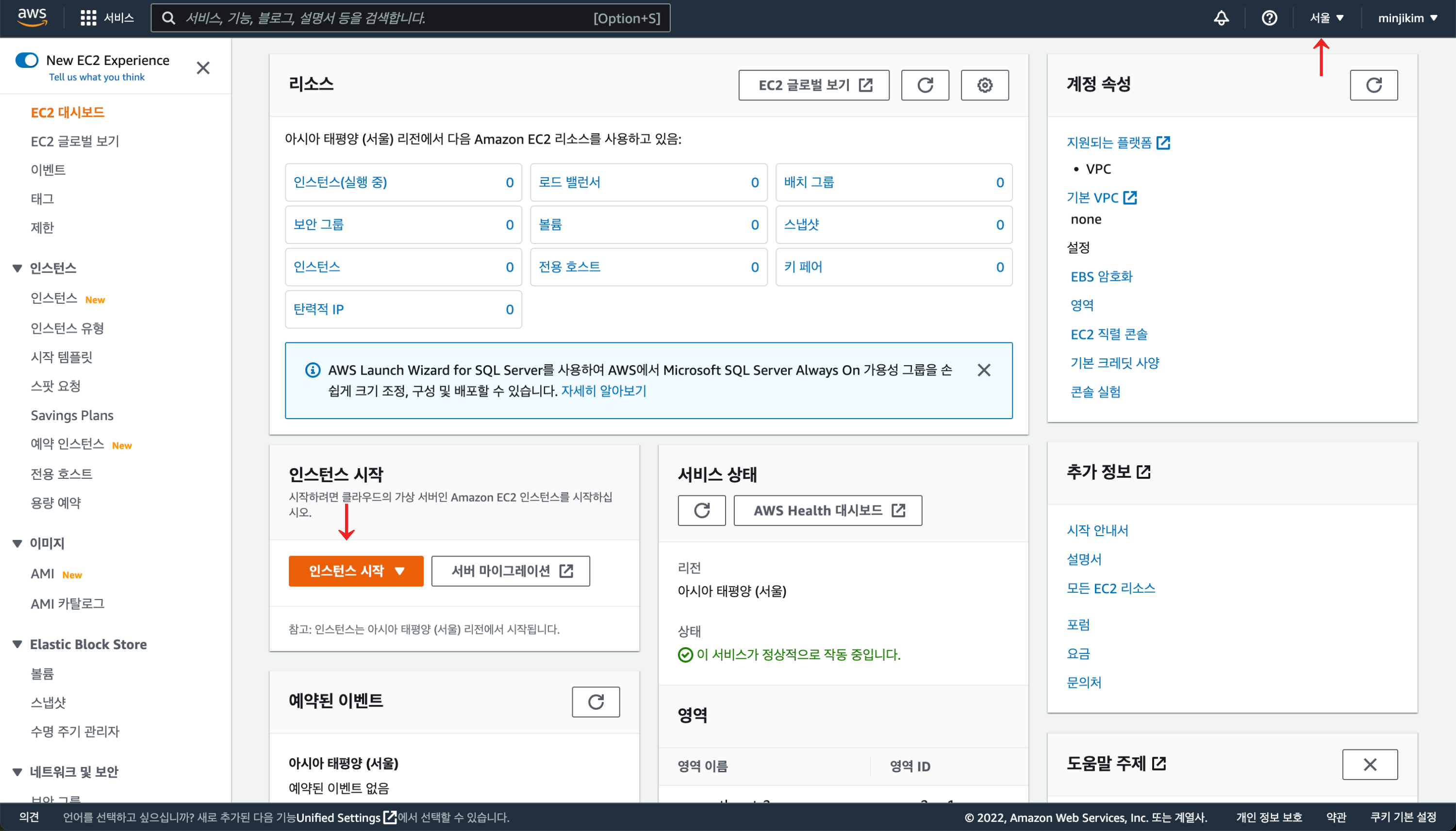This screenshot has height=831, width=1456.
Task: Collapse the 이미지 sidebar section
Action: [17, 543]
